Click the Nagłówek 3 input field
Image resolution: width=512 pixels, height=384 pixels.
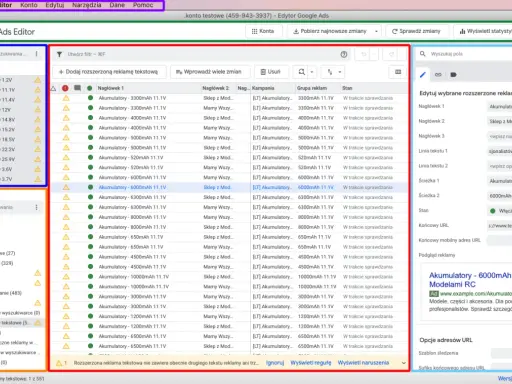[499, 136]
